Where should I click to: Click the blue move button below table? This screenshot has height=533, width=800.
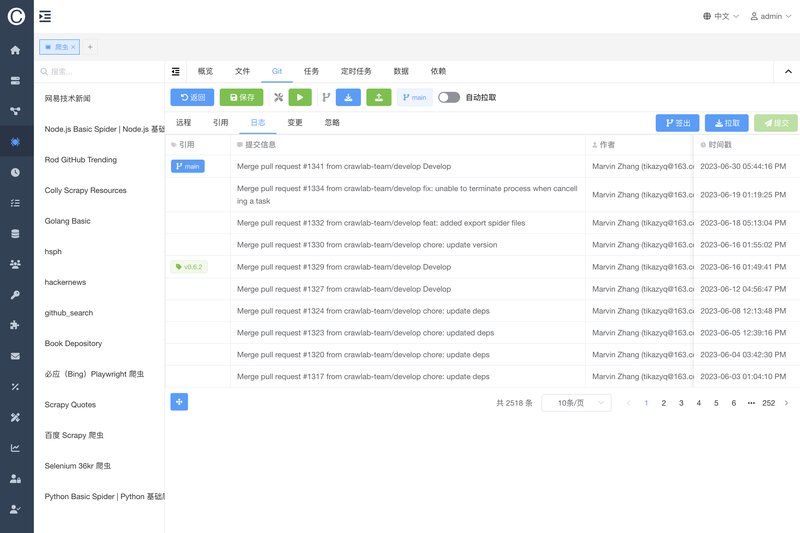click(179, 402)
